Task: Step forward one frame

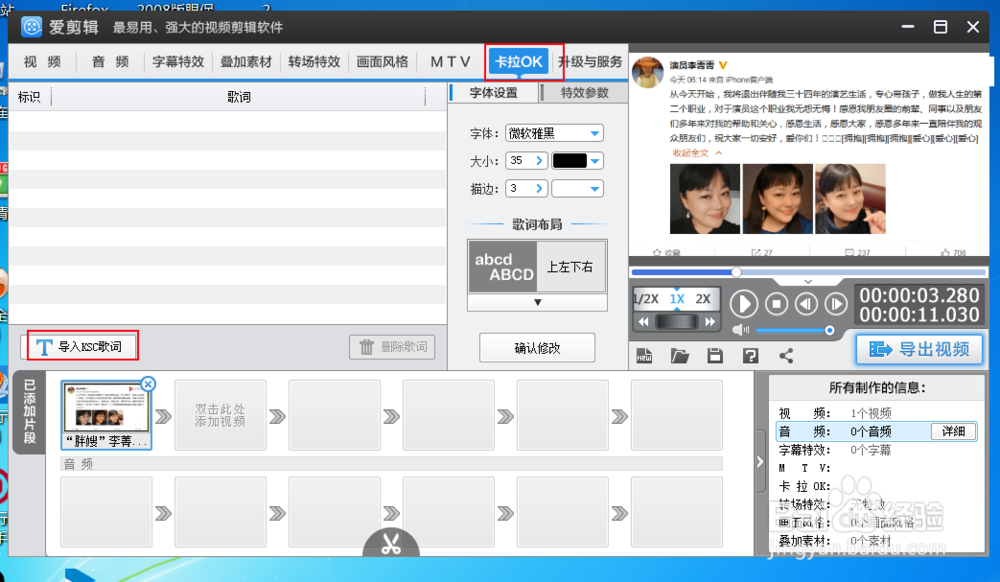Action: 836,304
